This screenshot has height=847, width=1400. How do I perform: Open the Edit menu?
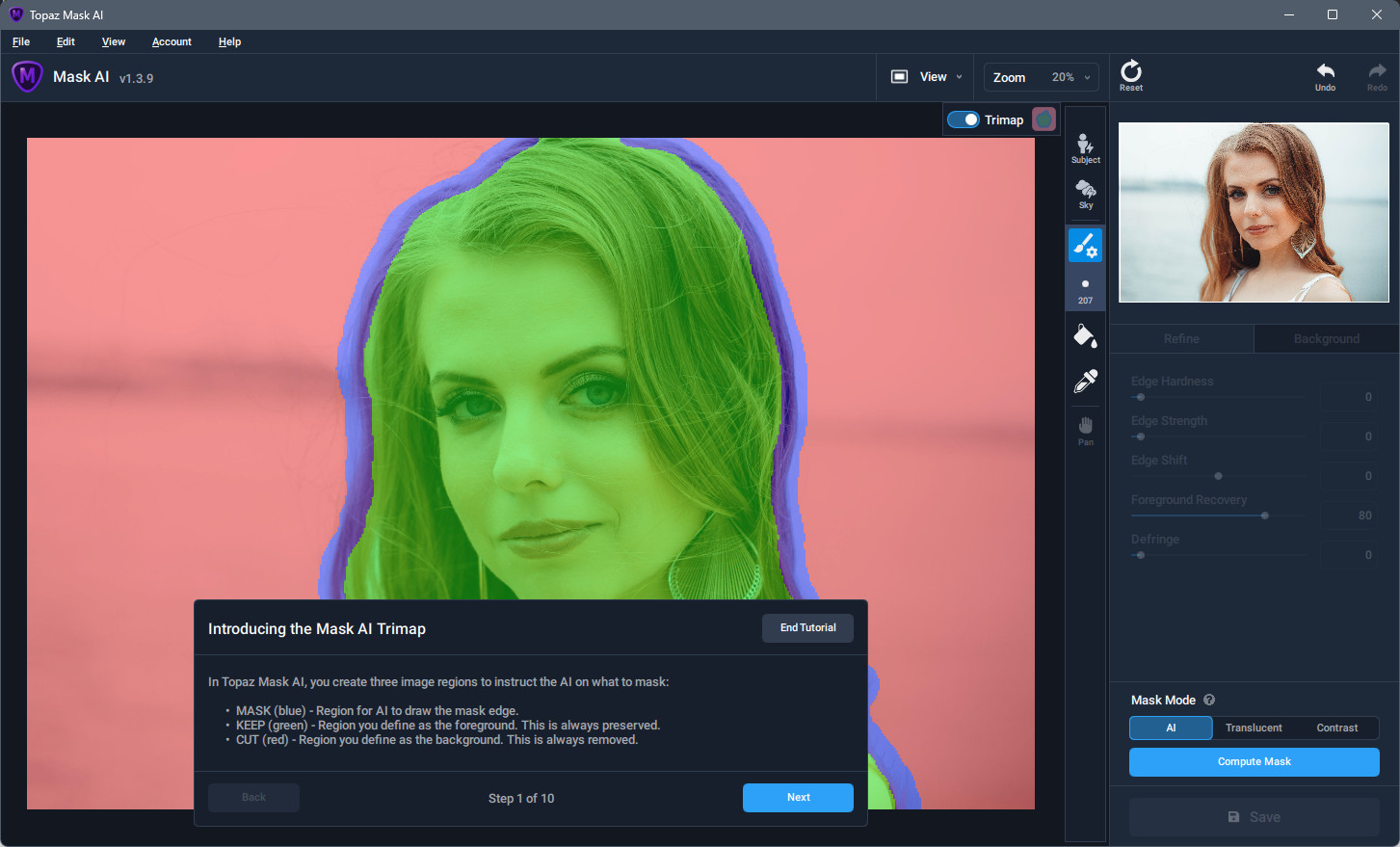pos(66,41)
